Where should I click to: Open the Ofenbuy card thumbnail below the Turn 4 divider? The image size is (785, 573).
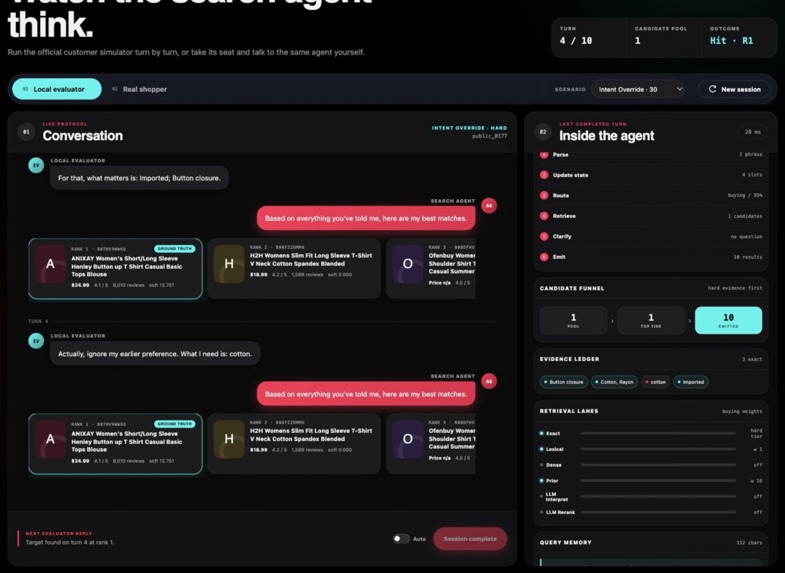coord(408,439)
